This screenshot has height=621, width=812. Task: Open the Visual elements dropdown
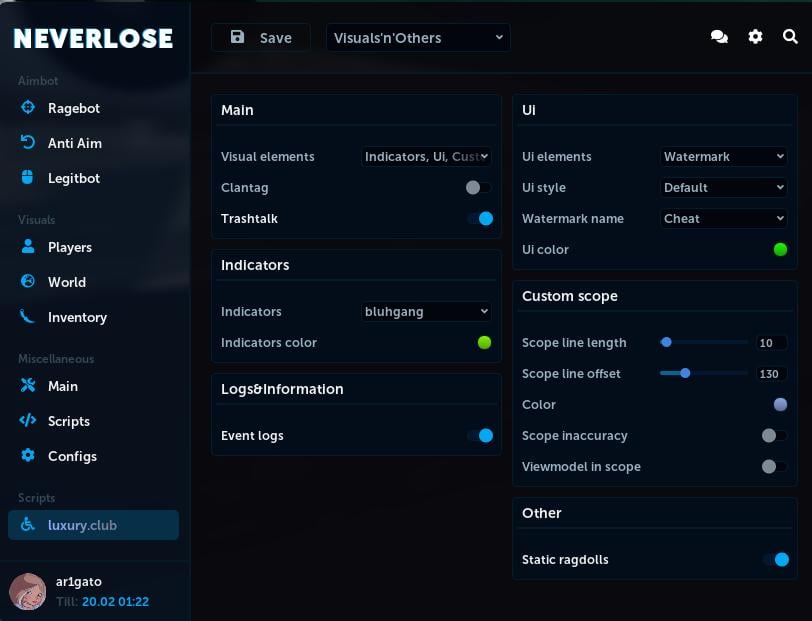coord(426,156)
